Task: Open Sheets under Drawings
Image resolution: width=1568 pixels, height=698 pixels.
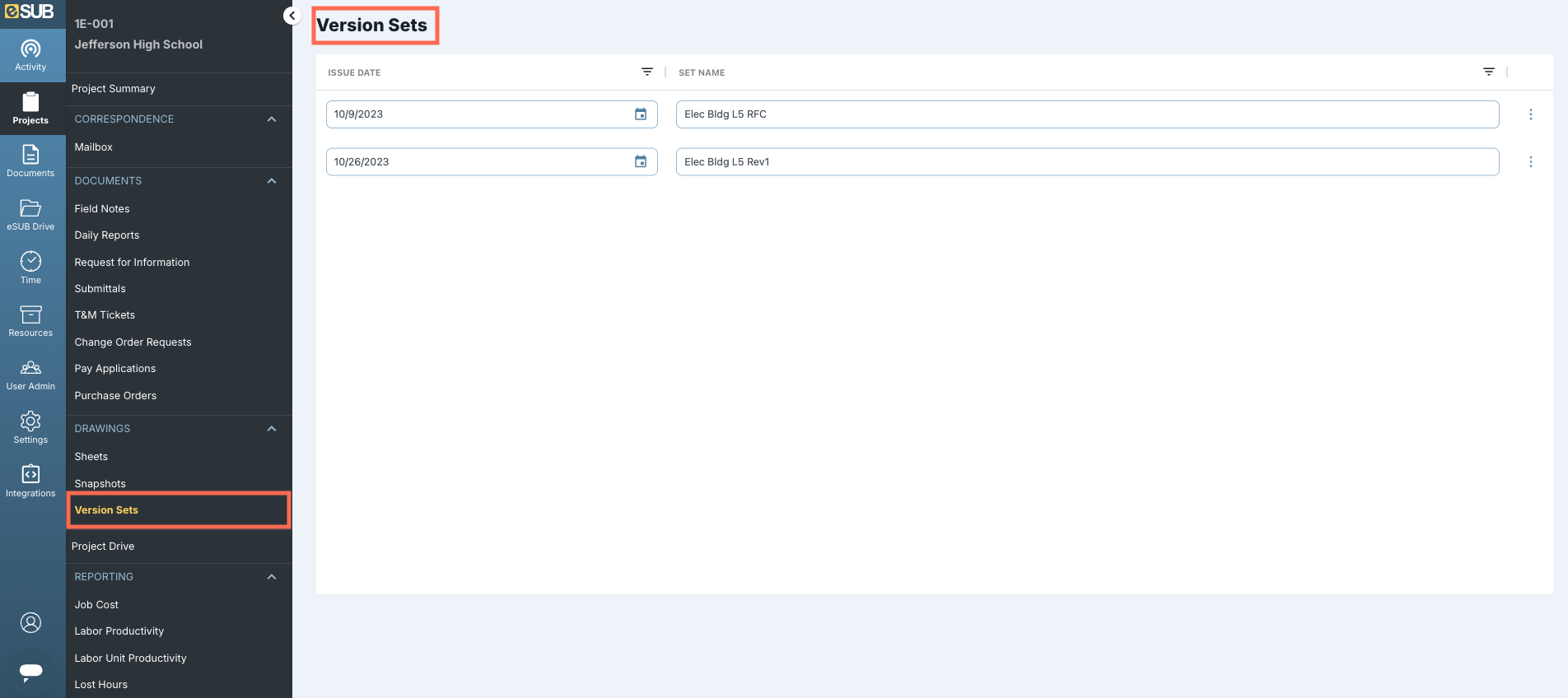Action: [91, 457]
